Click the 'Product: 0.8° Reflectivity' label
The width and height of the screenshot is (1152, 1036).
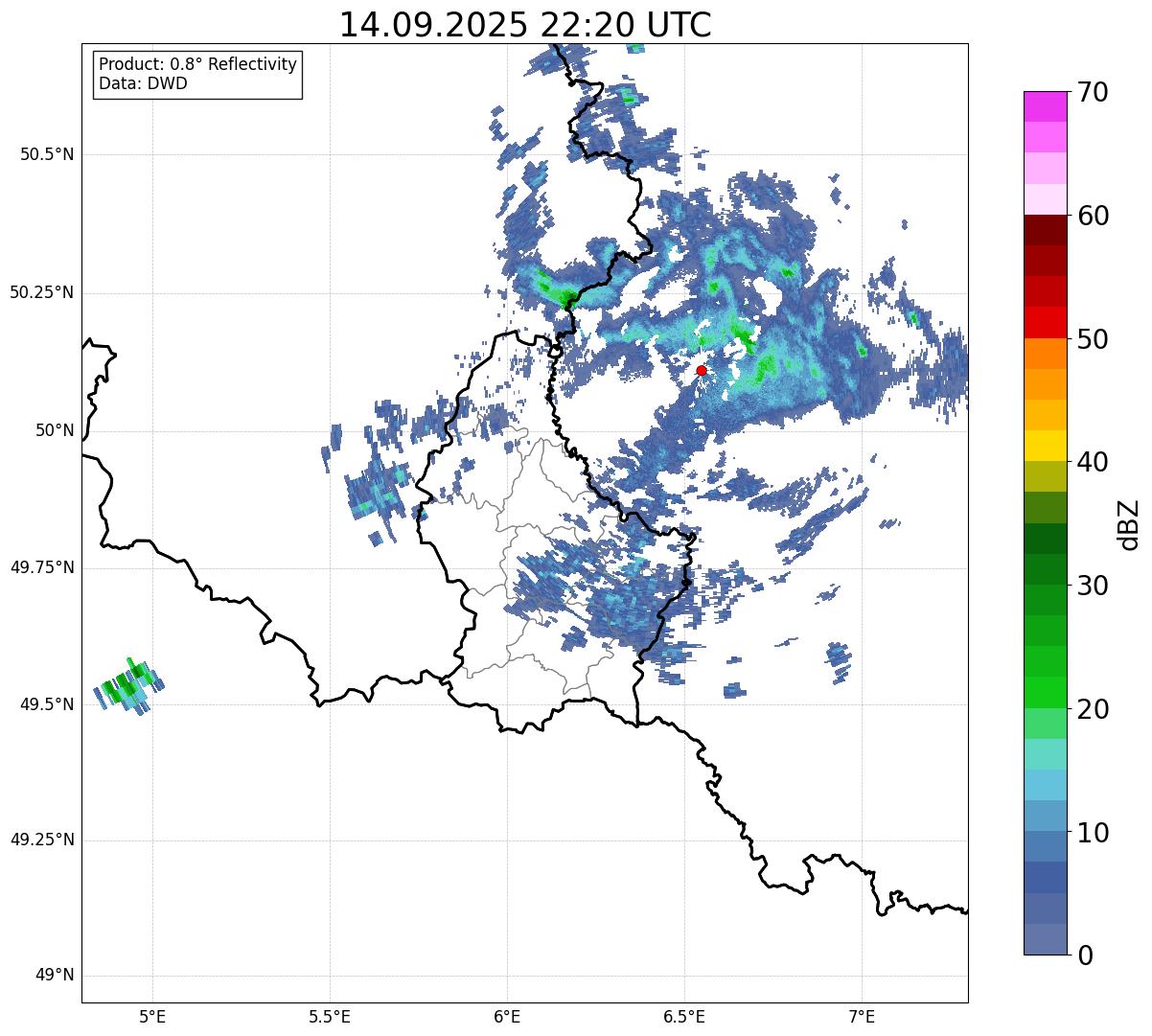pos(198,64)
